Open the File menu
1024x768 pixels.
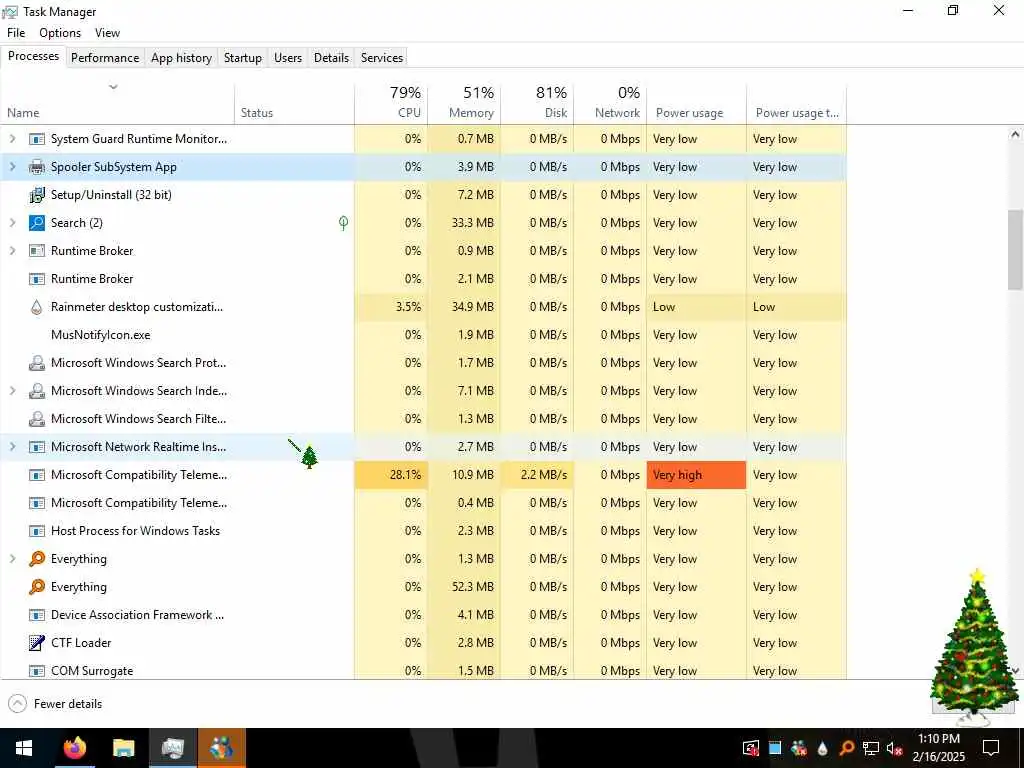click(16, 33)
